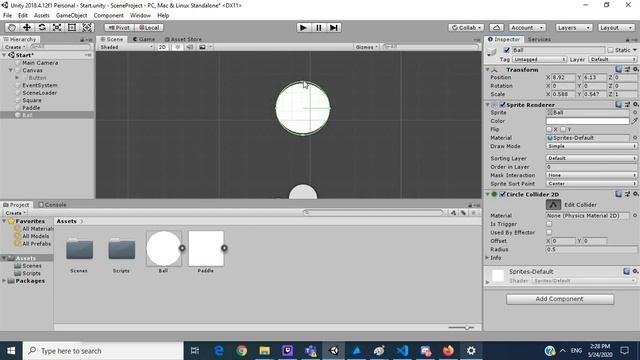This screenshot has width=640, height=360.
Task: Select Main Camera in Hierarchy
Action: (x=40, y=63)
